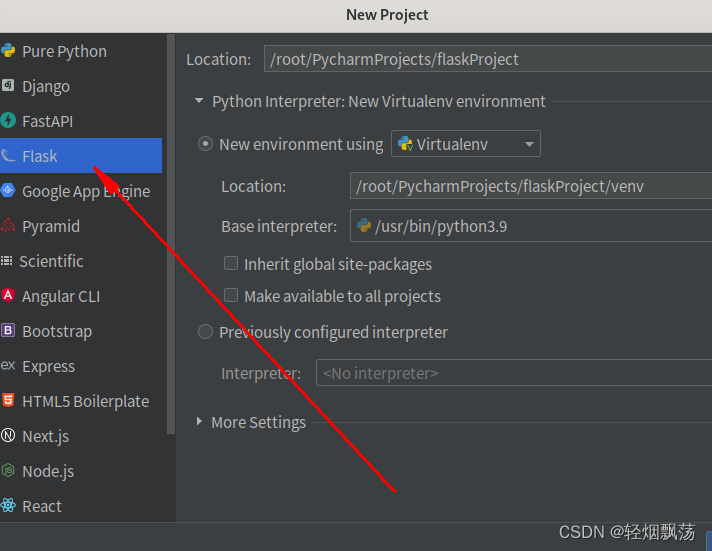Viewport: 712px width, 551px height.
Task: Collapse the Python Interpreter section
Action: [199, 100]
